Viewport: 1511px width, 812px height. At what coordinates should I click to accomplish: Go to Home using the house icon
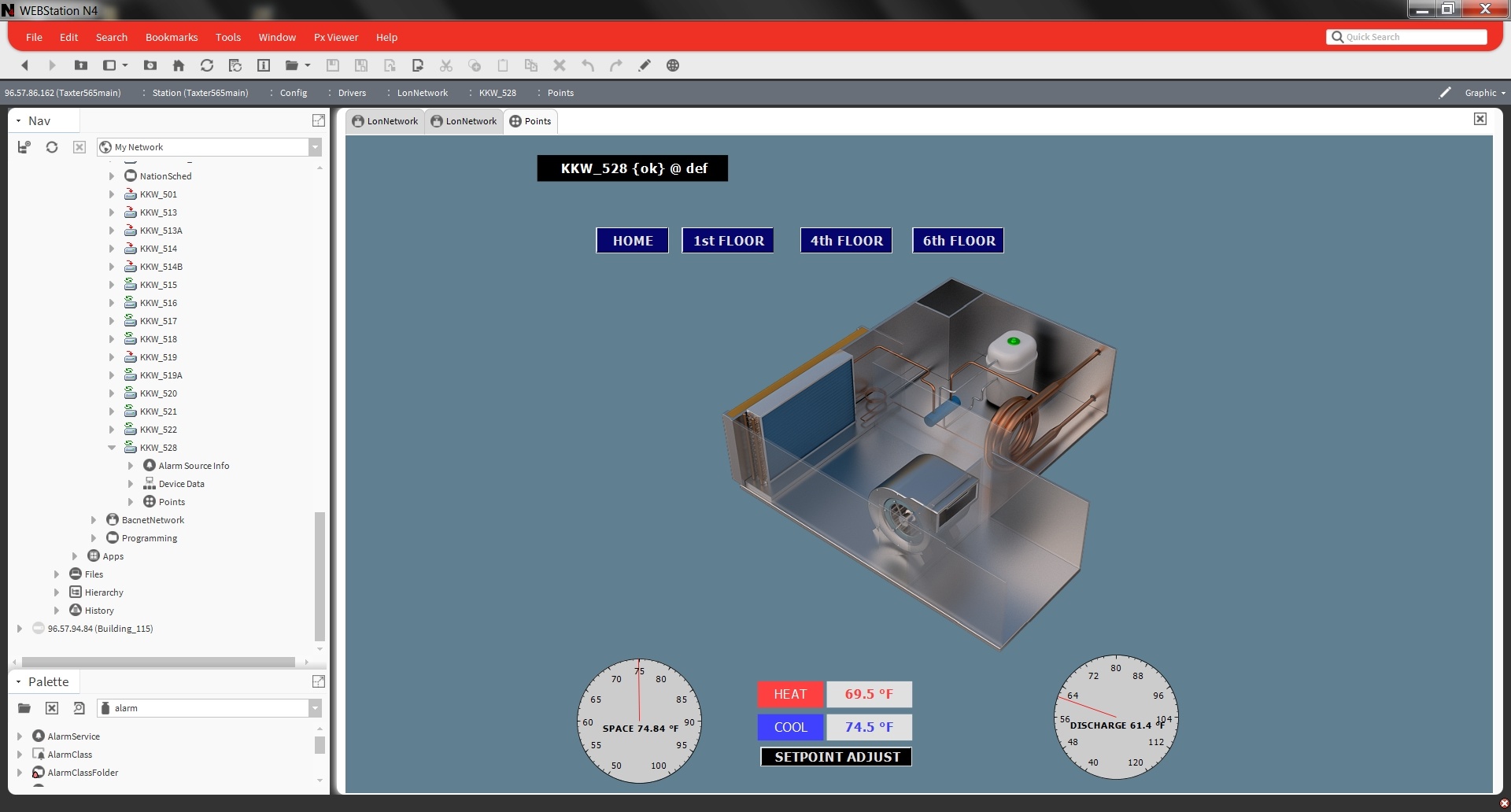point(179,65)
